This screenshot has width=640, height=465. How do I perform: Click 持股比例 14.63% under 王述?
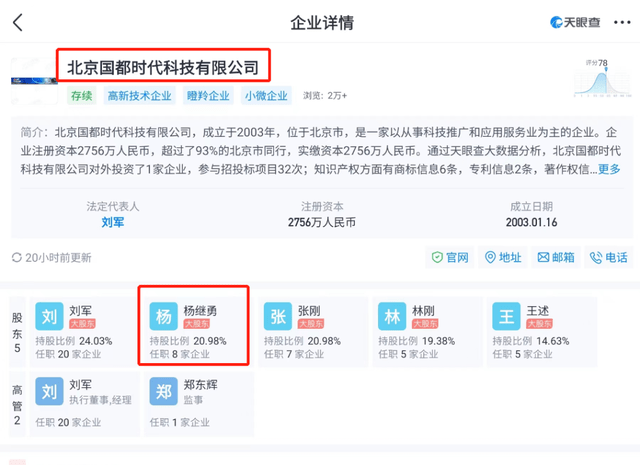click(x=531, y=341)
